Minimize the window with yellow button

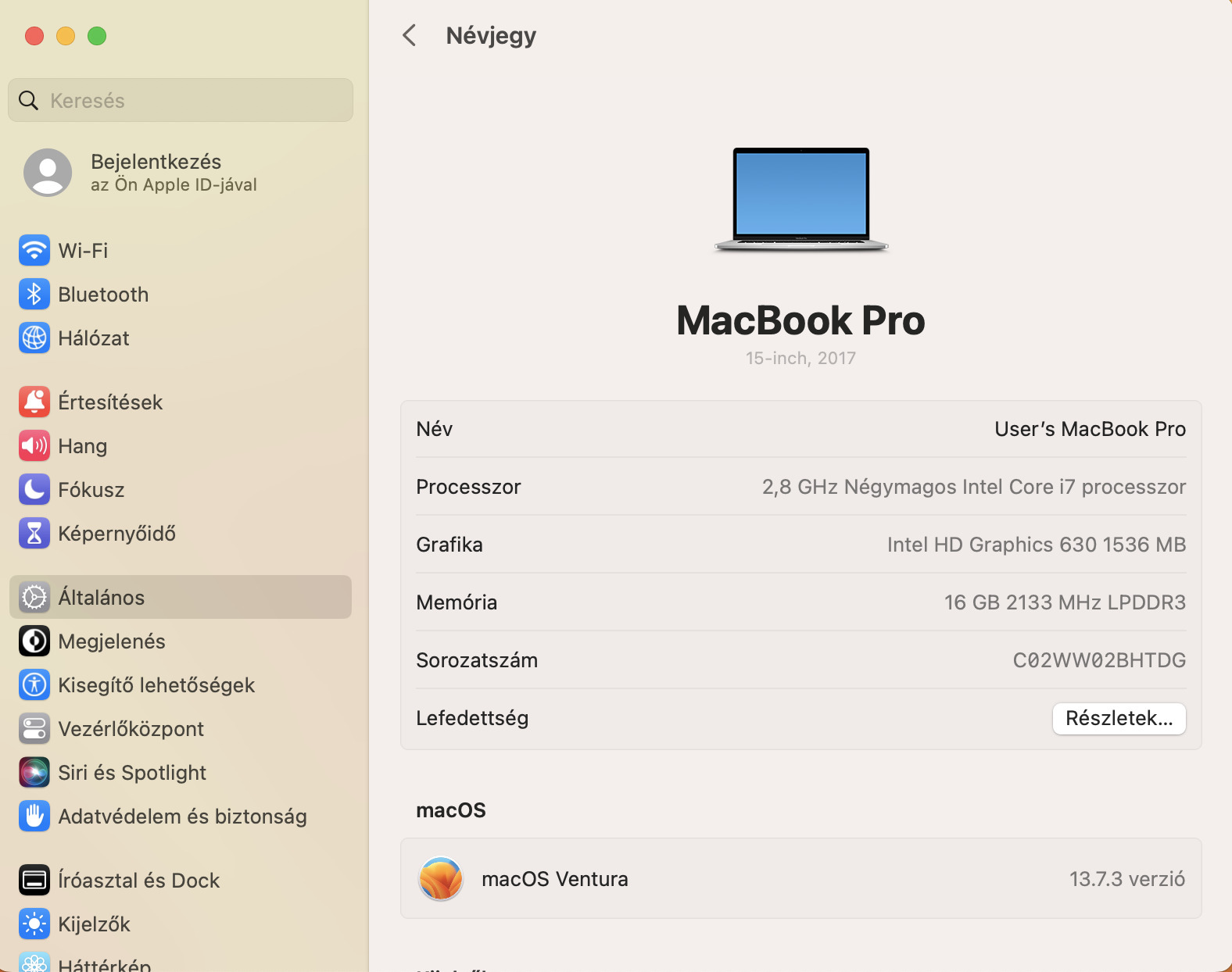pos(66,36)
